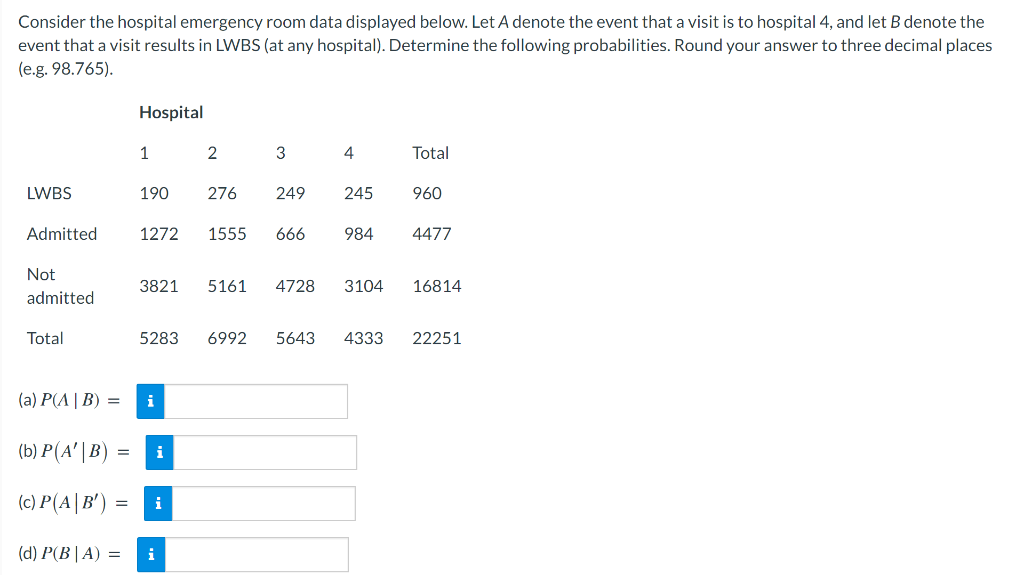Click the Admitted total value 4477
This screenshot has height=575, width=1024.
click(x=432, y=234)
